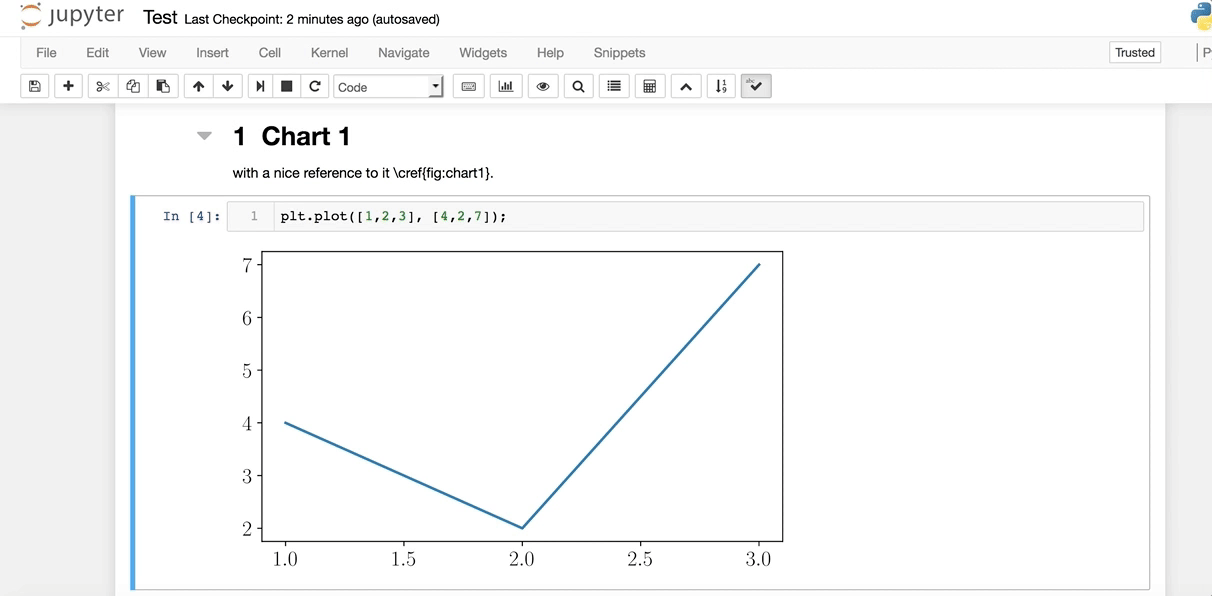
Task: Open the cell type Code dropdown
Action: [388, 87]
